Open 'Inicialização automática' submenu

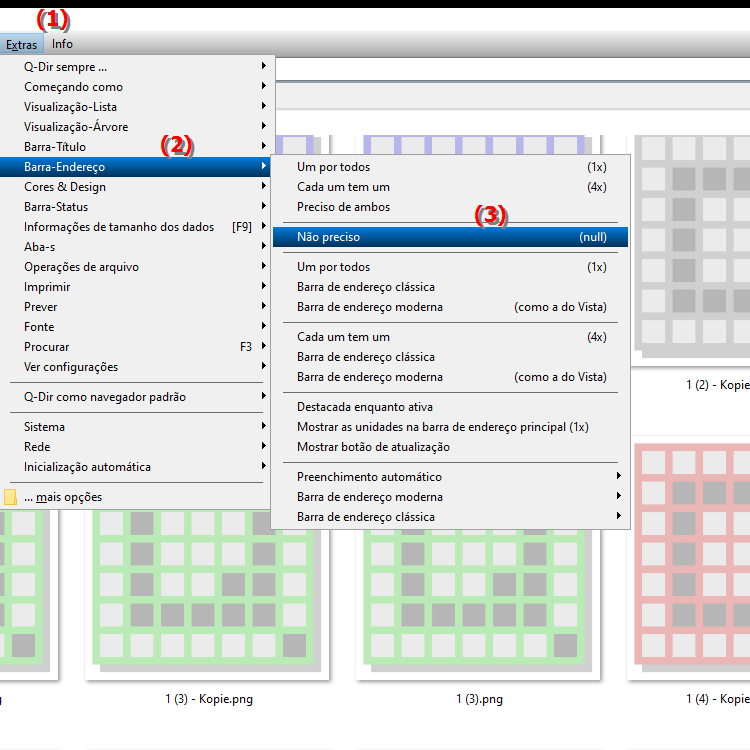click(x=137, y=467)
